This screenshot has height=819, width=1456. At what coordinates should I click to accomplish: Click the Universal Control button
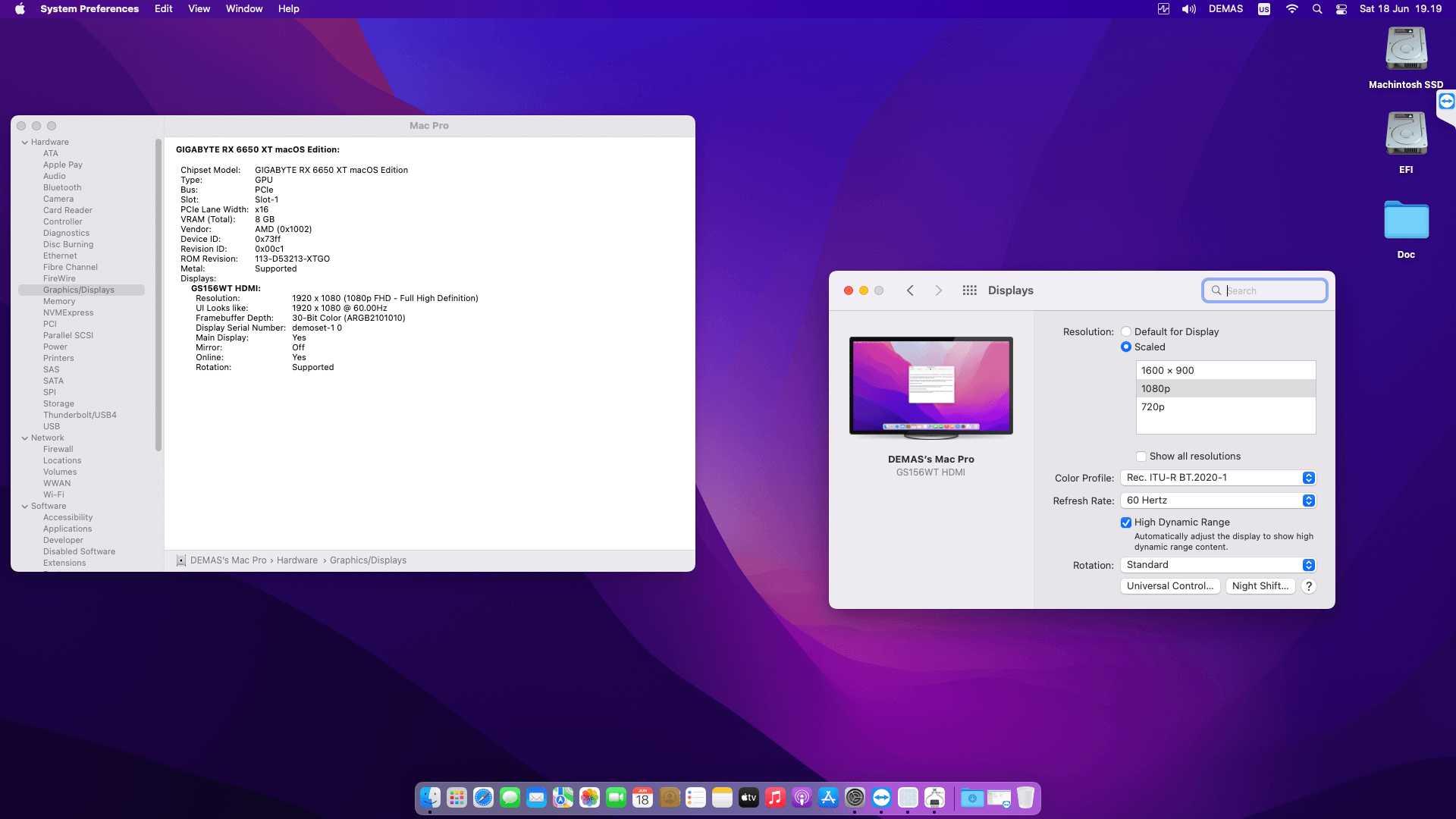pyautogui.click(x=1169, y=586)
